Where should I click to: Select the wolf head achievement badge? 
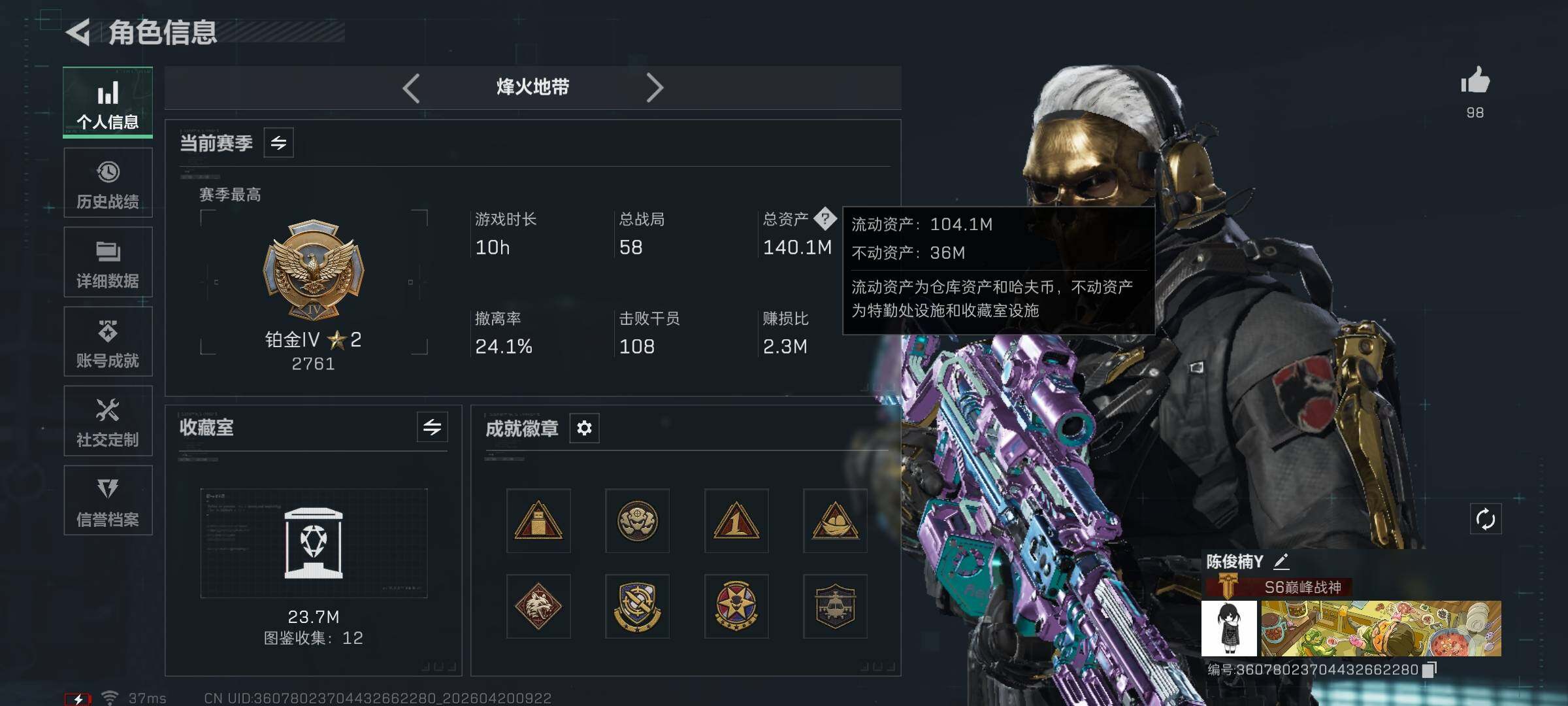coord(538,606)
